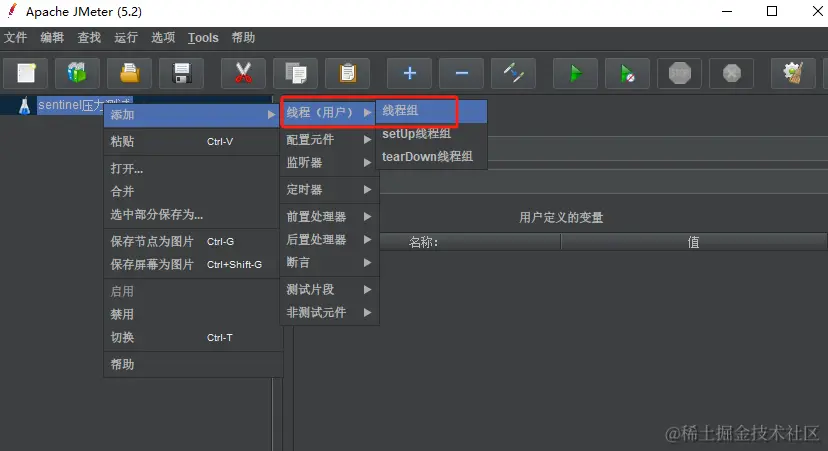Choose 切换 in the context menu

tap(192, 337)
